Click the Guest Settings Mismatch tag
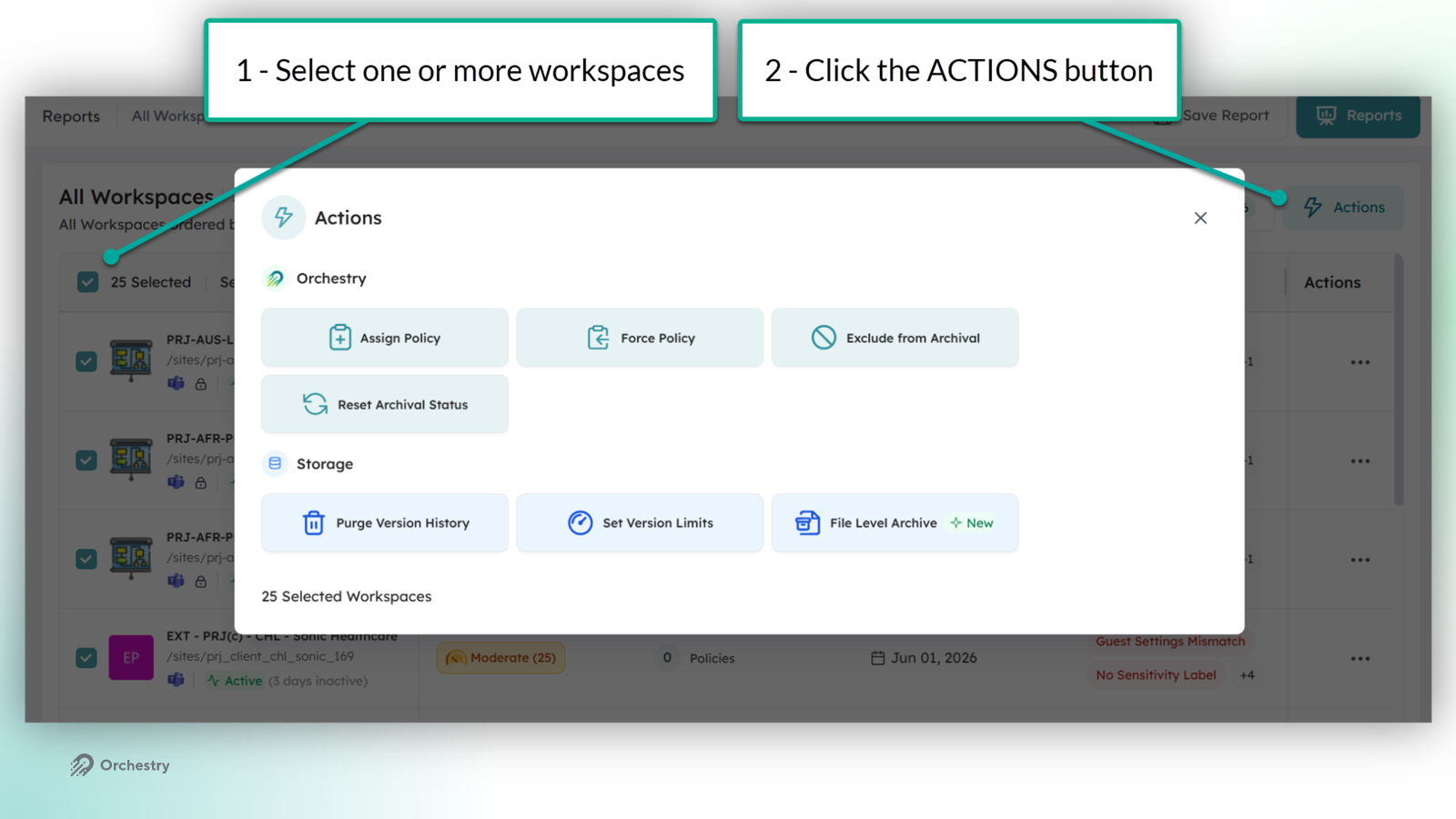Image resolution: width=1456 pixels, height=819 pixels. 1170,642
